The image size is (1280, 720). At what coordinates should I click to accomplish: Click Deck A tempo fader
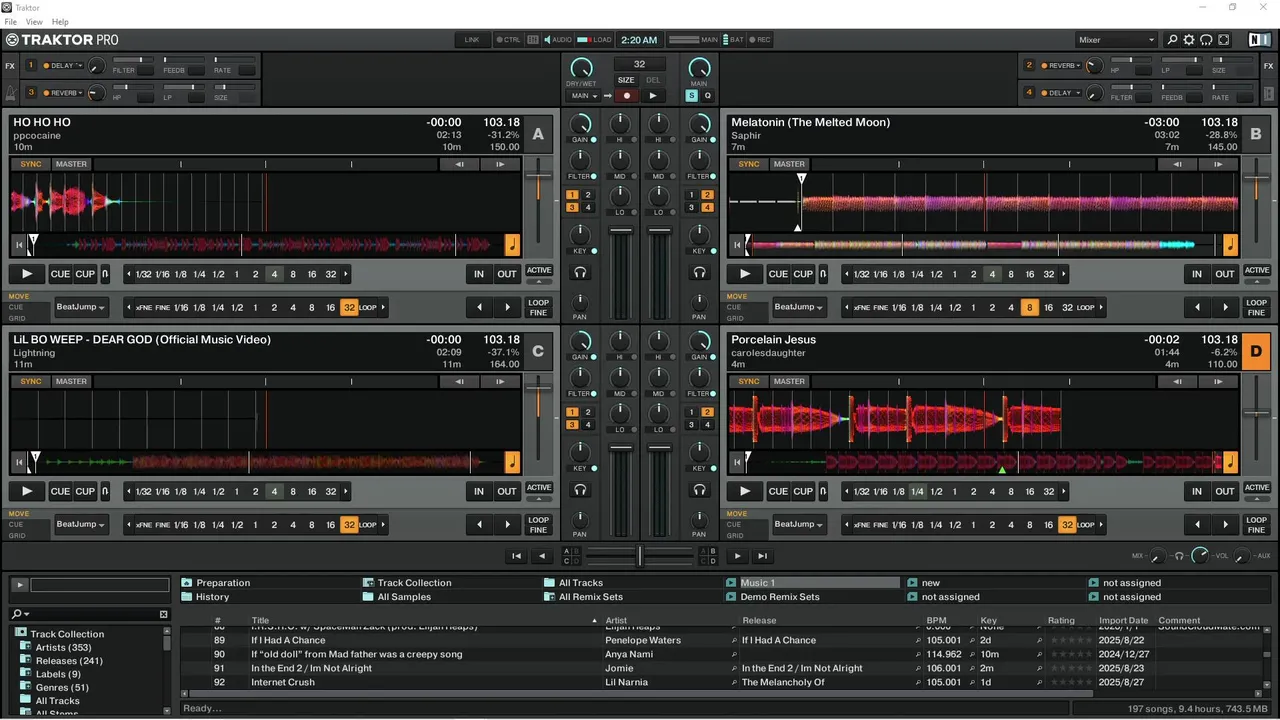(539, 177)
